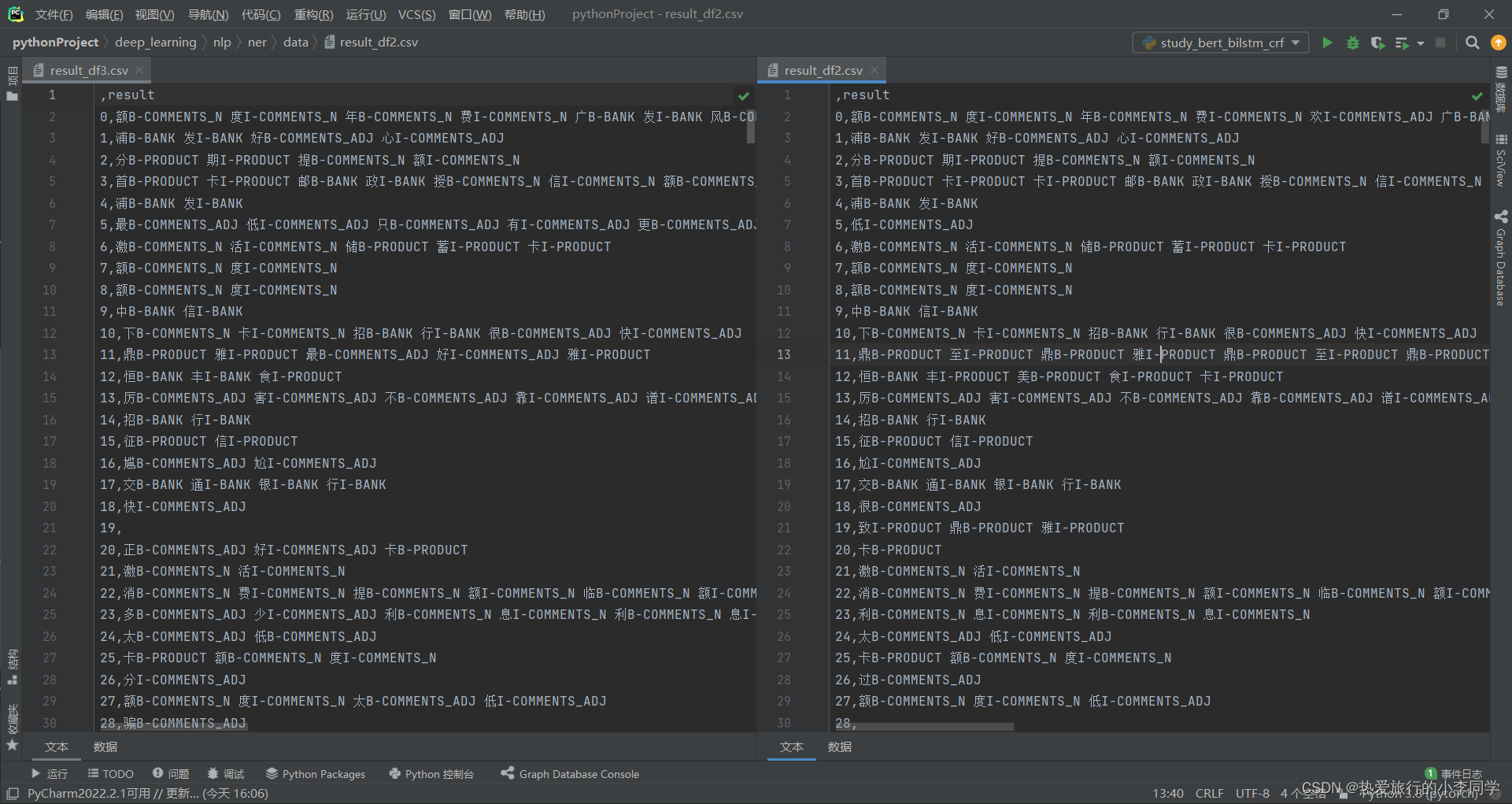Open the 文件(F) menu
Image resolution: width=1512 pixels, height=804 pixels.
54,14
